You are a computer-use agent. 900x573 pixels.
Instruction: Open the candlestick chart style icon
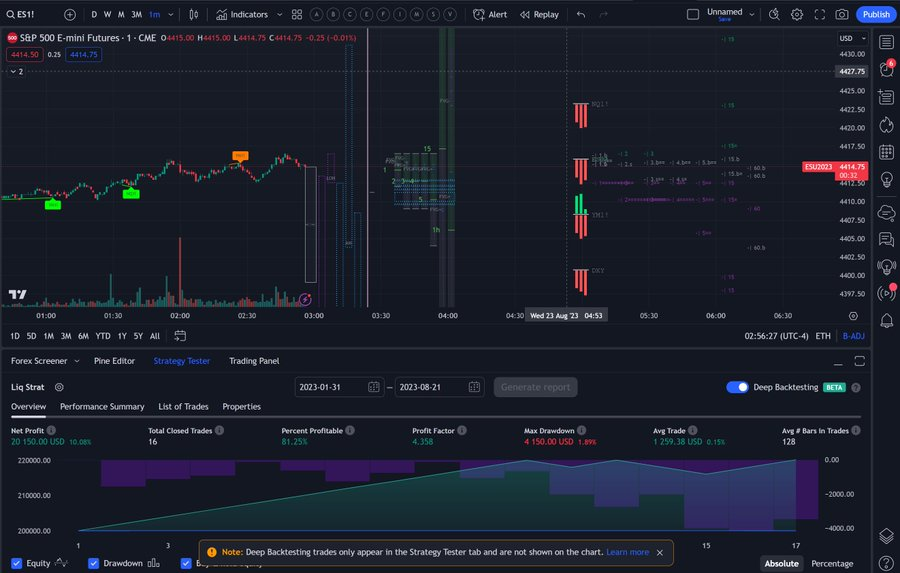(194, 14)
